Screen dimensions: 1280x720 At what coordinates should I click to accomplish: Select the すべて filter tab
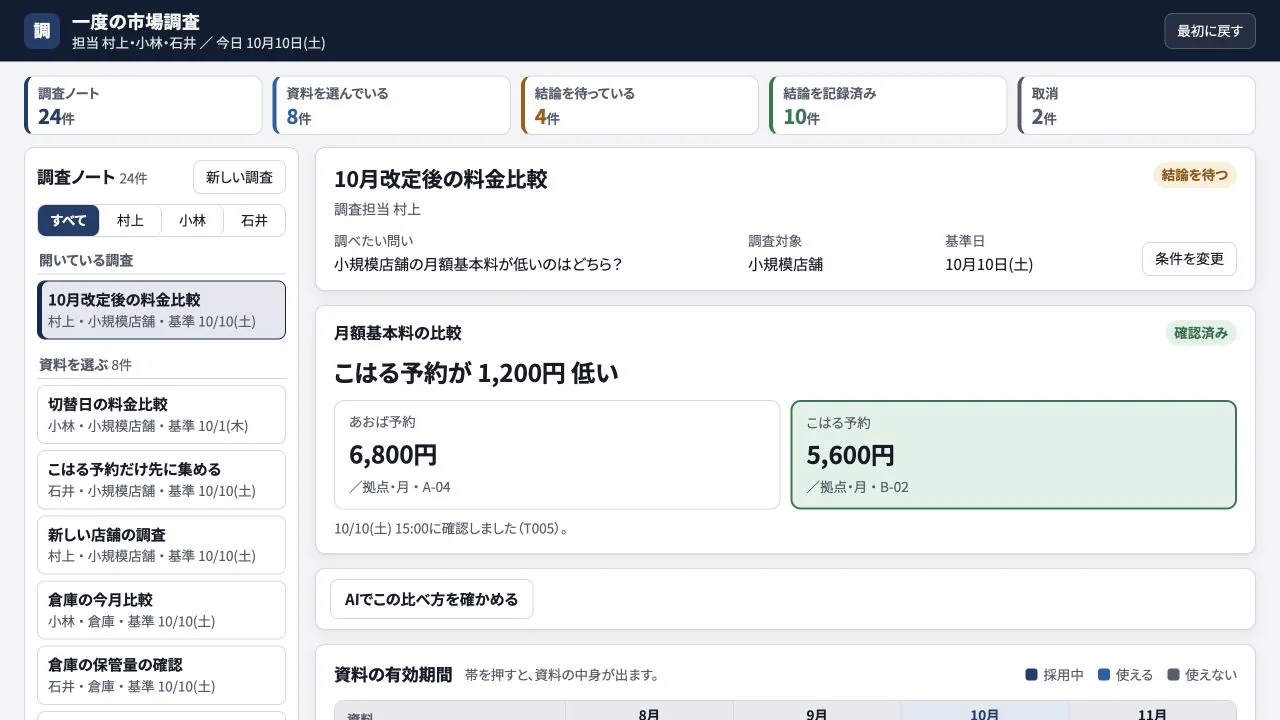[69, 221]
